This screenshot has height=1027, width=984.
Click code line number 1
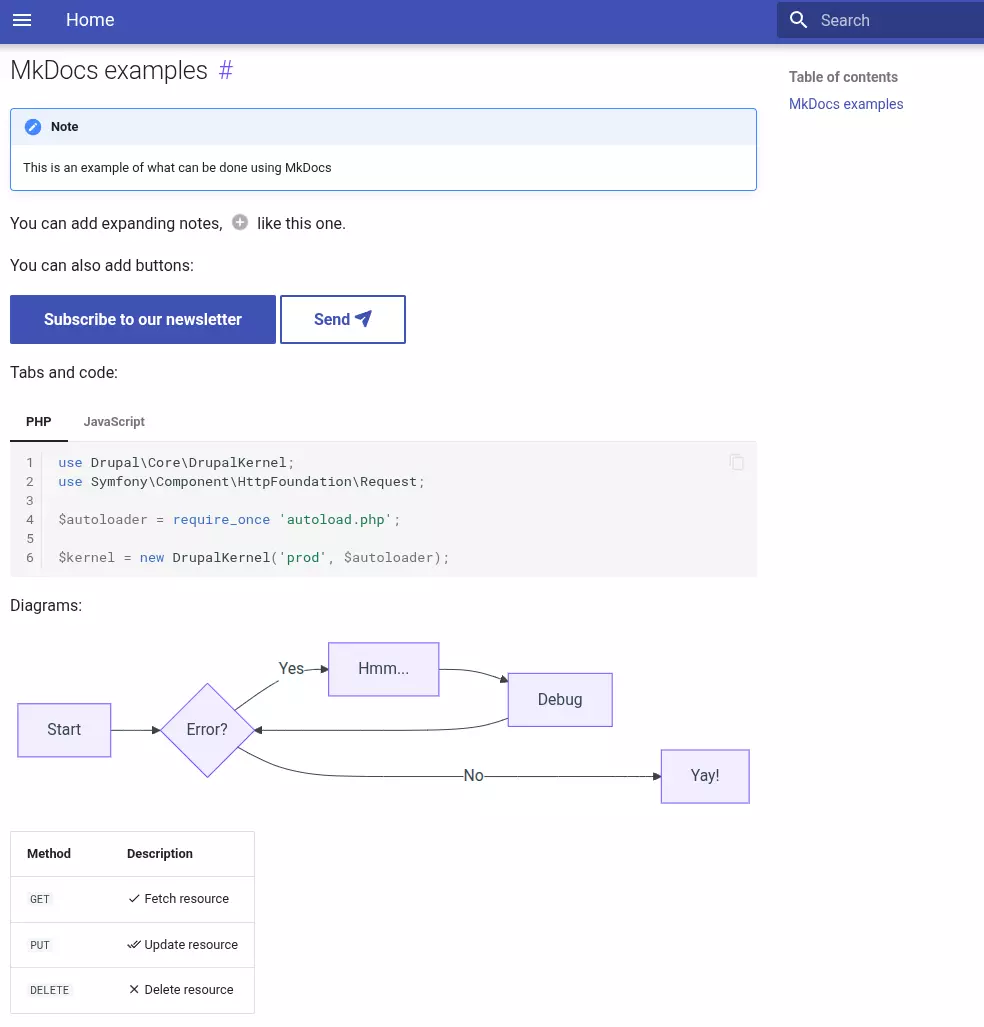pyautogui.click(x=29, y=462)
